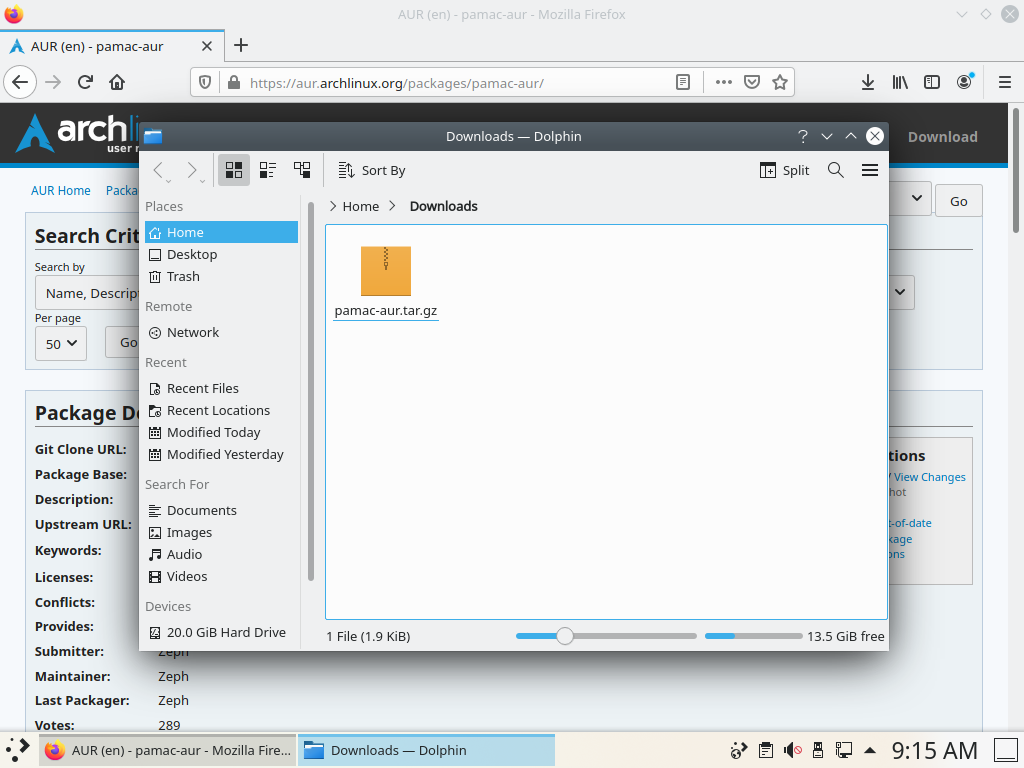Open the Sort By menu in Dolphin
This screenshot has height=768, width=1024.
tap(372, 170)
